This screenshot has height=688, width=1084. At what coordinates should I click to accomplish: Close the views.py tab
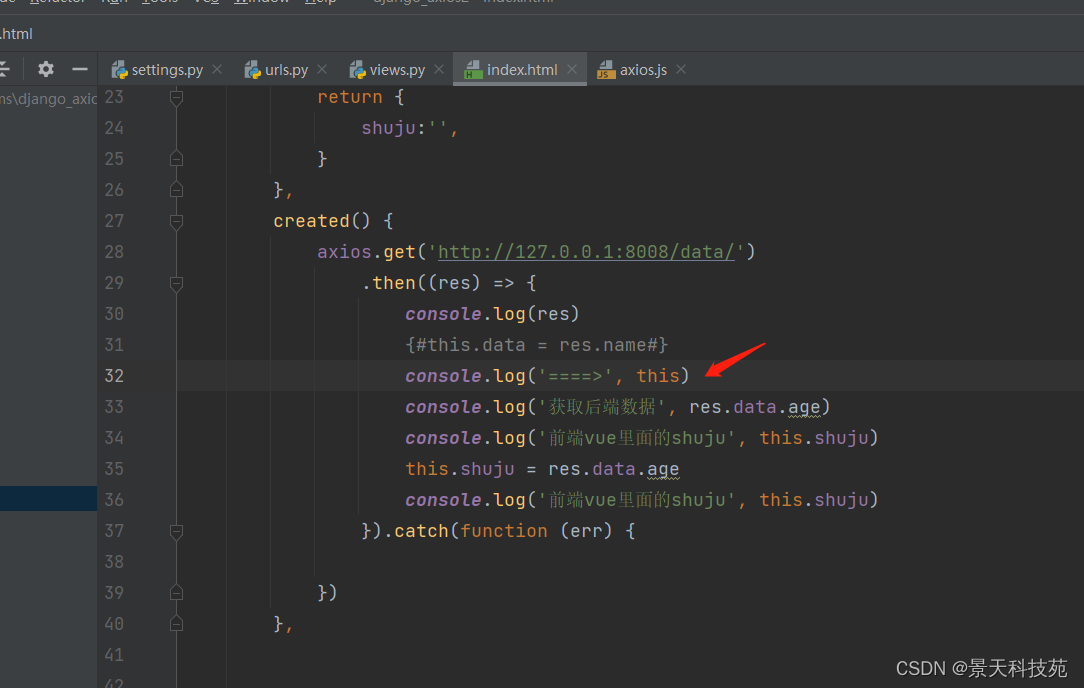pos(439,69)
